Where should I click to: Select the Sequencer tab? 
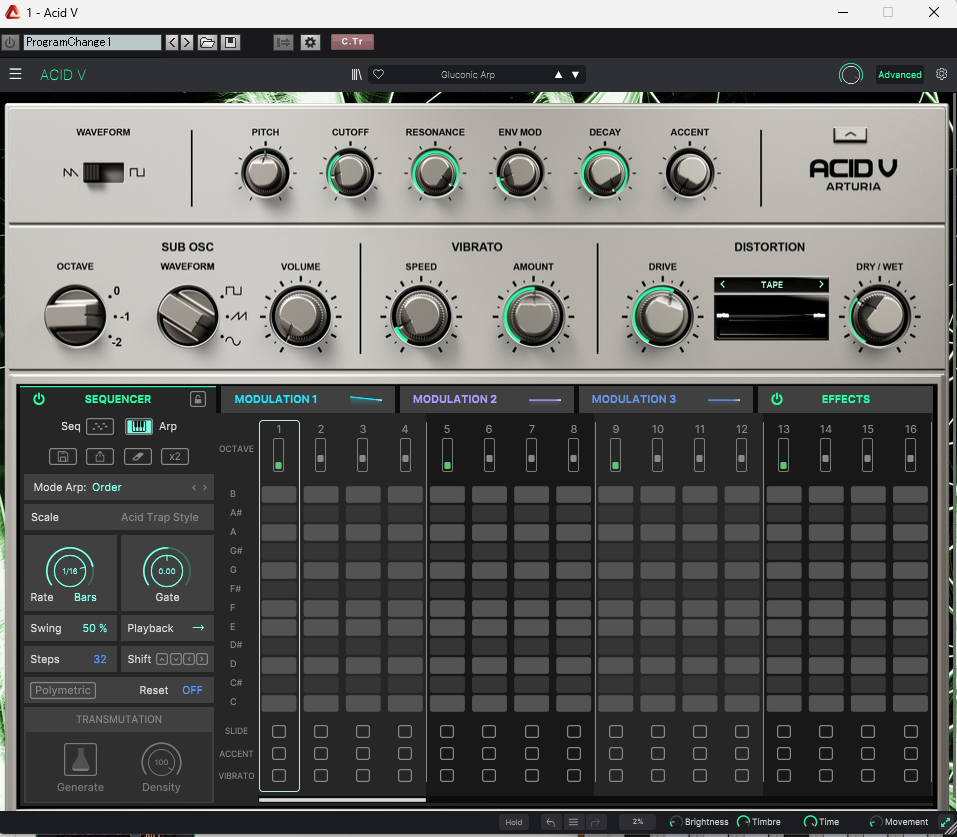118,399
